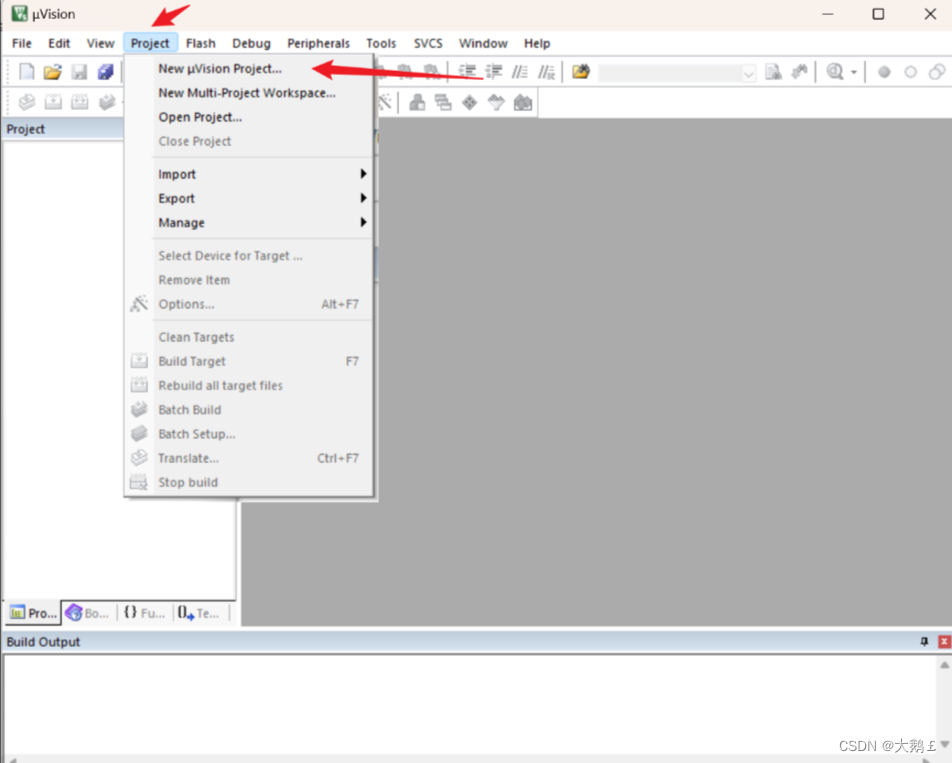952x763 pixels.
Task: Close the open Project menu via its title
Action: [x=150, y=43]
